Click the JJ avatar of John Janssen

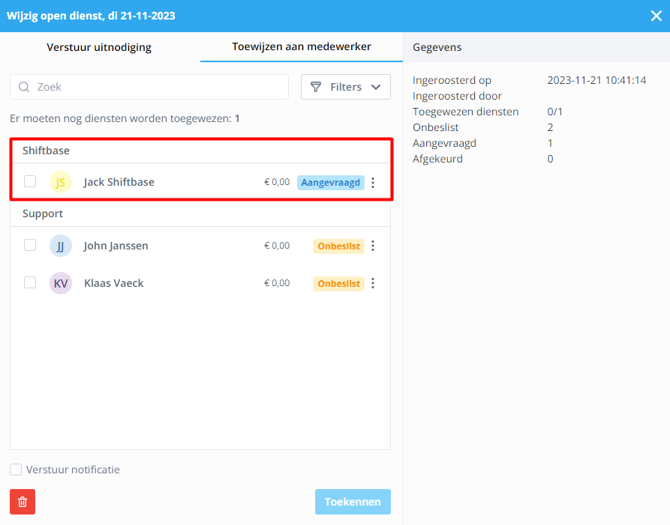click(x=61, y=246)
